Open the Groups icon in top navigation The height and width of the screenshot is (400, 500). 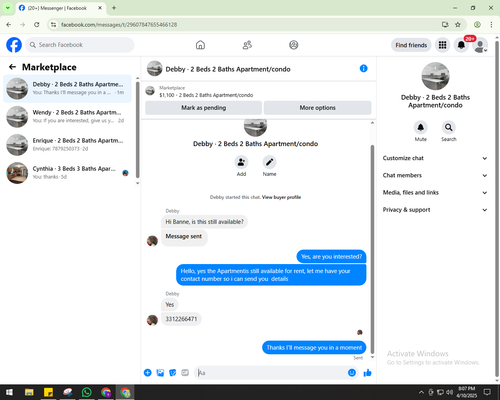tap(294, 45)
